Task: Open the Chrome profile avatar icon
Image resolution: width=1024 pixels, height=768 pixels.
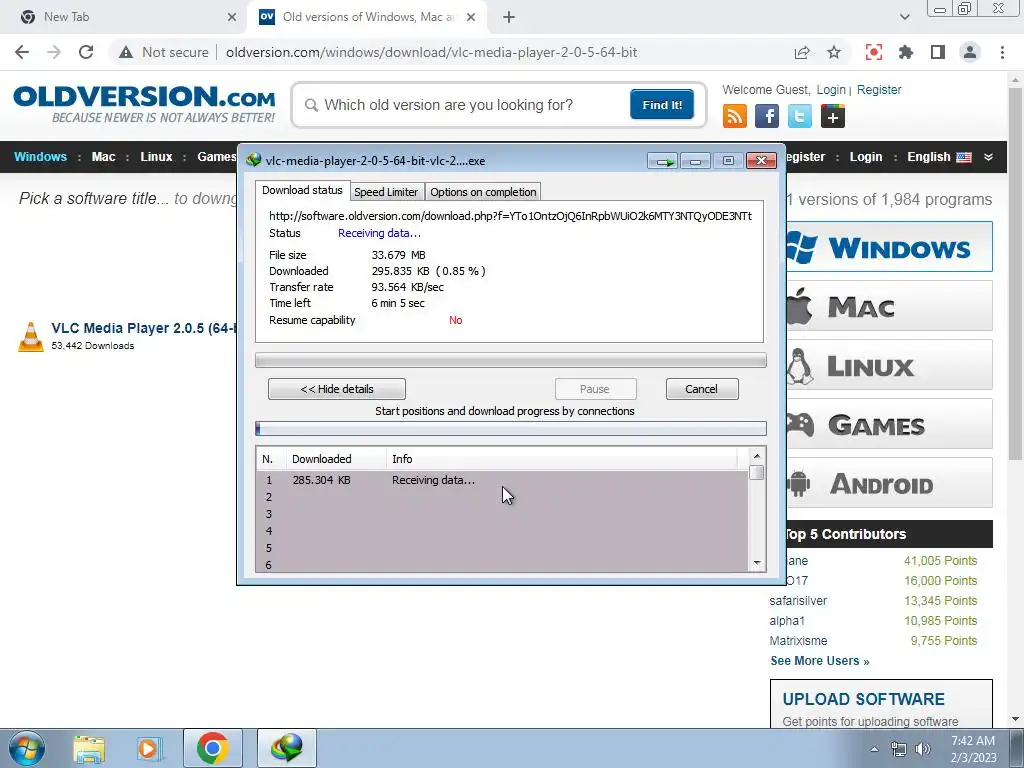Action: tap(970, 52)
